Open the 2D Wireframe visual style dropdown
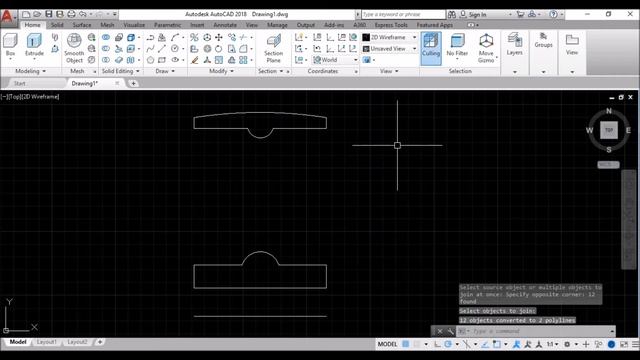Screen dimensions: 640x360 point(414,37)
